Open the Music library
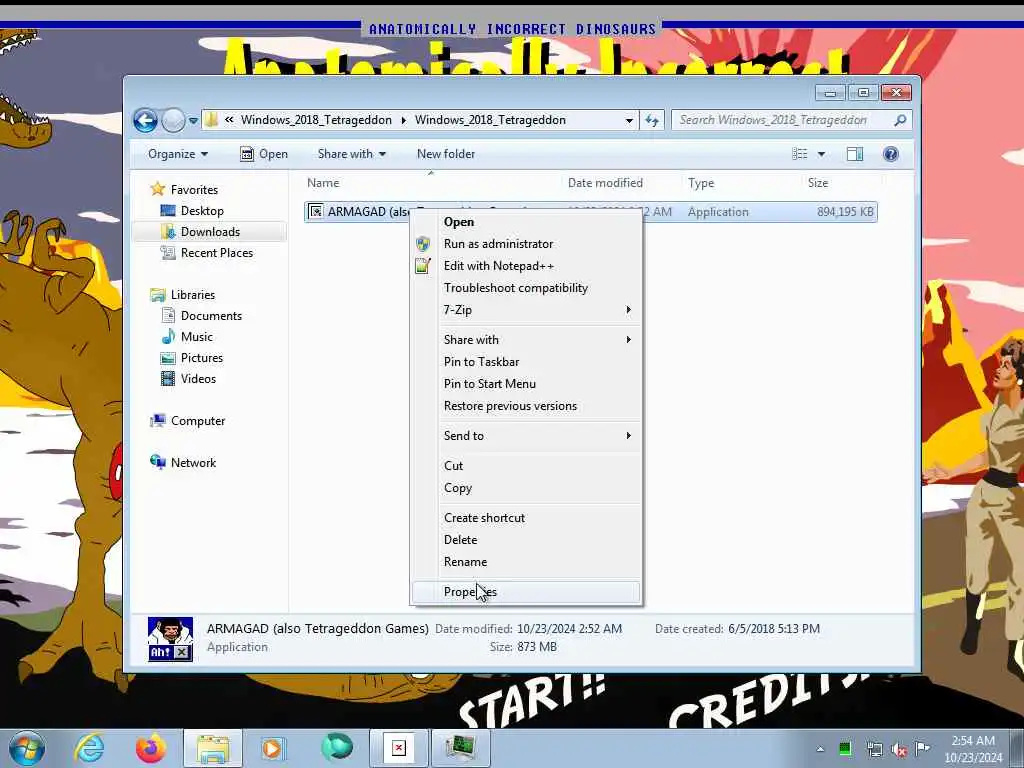Image resolution: width=1024 pixels, height=768 pixels. (187, 337)
